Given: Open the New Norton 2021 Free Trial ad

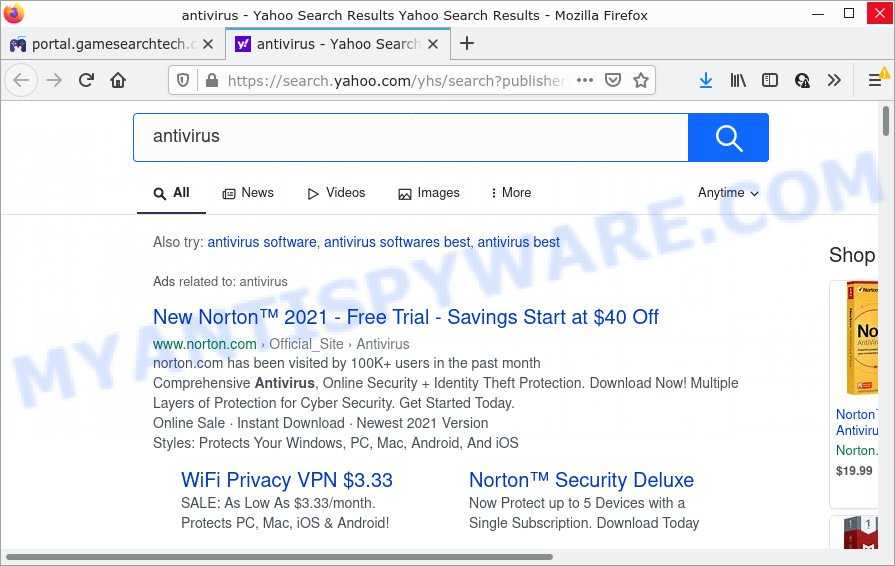Looking at the screenshot, I should tap(406, 317).
